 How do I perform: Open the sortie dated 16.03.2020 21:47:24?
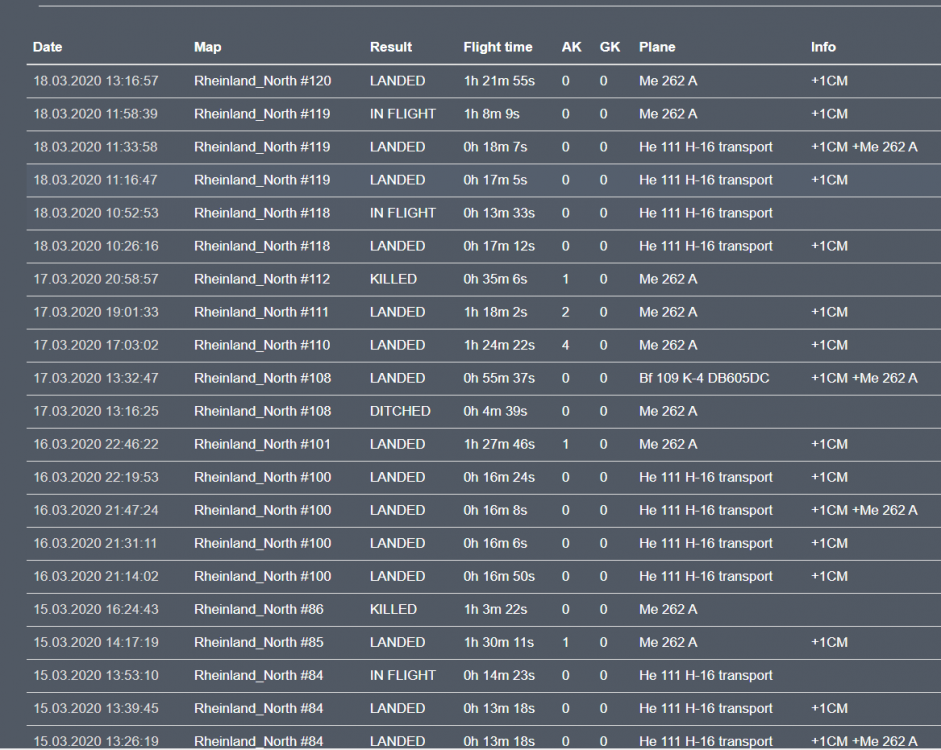(96, 510)
